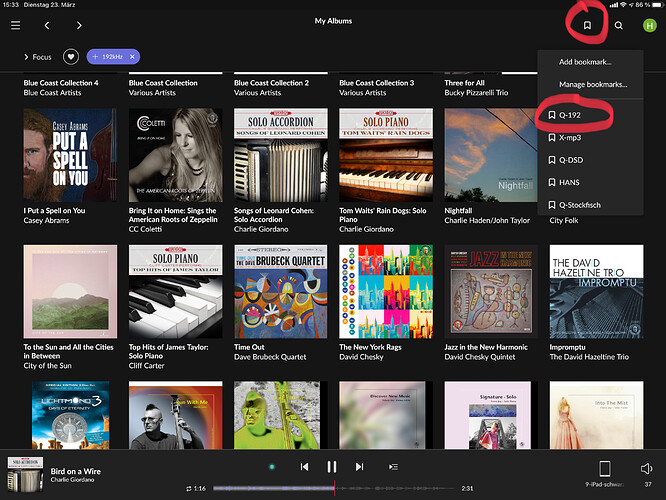This screenshot has width=666, height=500.
Task: Open now playing Solo Accordion thumbnail
Action: click(25, 474)
